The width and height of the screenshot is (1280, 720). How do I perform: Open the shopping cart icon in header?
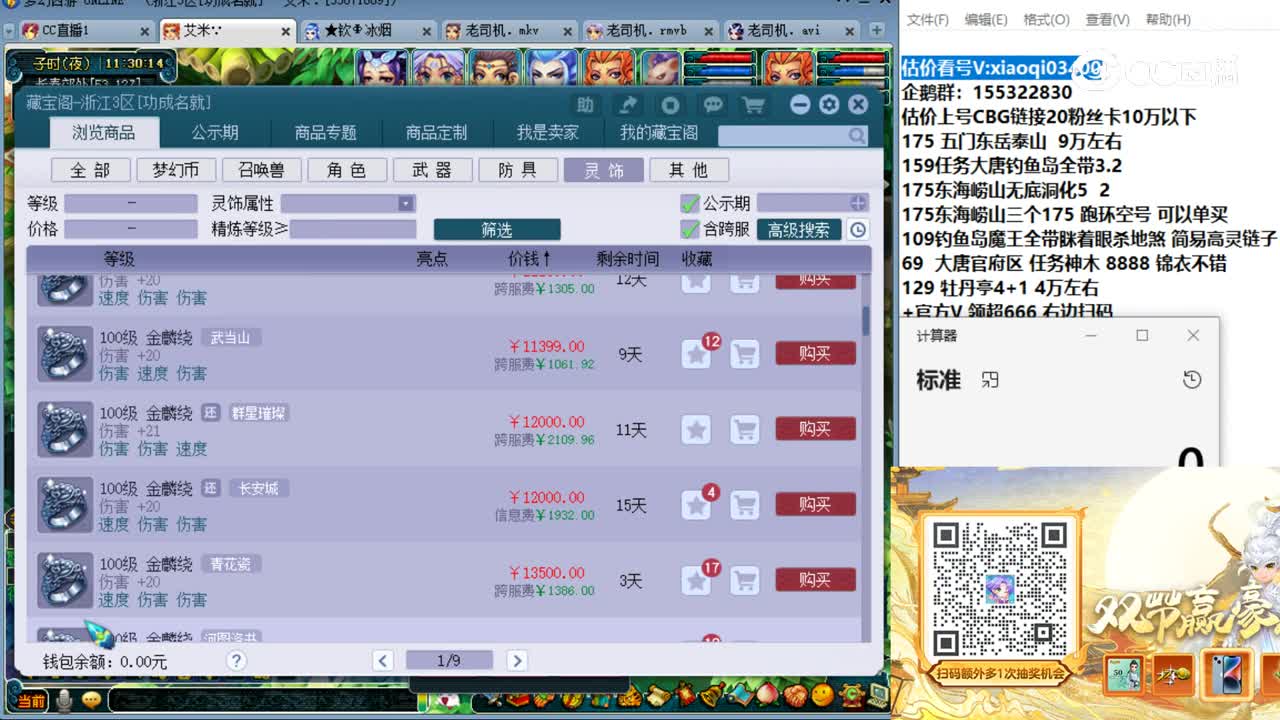pos(753,105)
